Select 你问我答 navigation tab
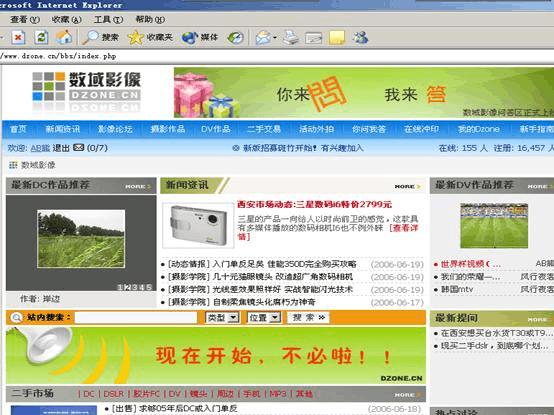 pos(369,129)
